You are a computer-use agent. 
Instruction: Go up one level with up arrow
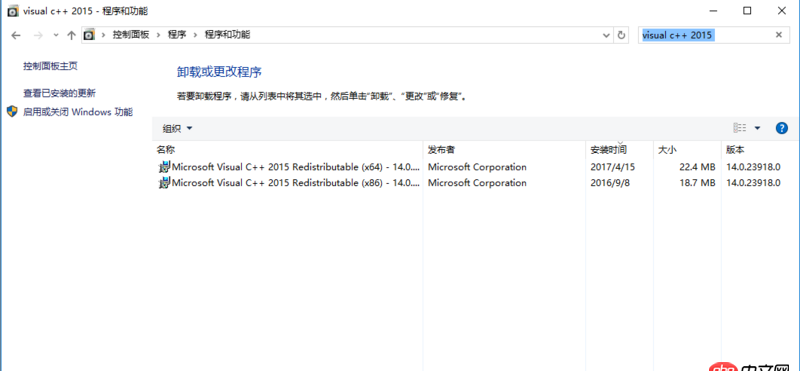pyautogui.click(x=71, y=35)
